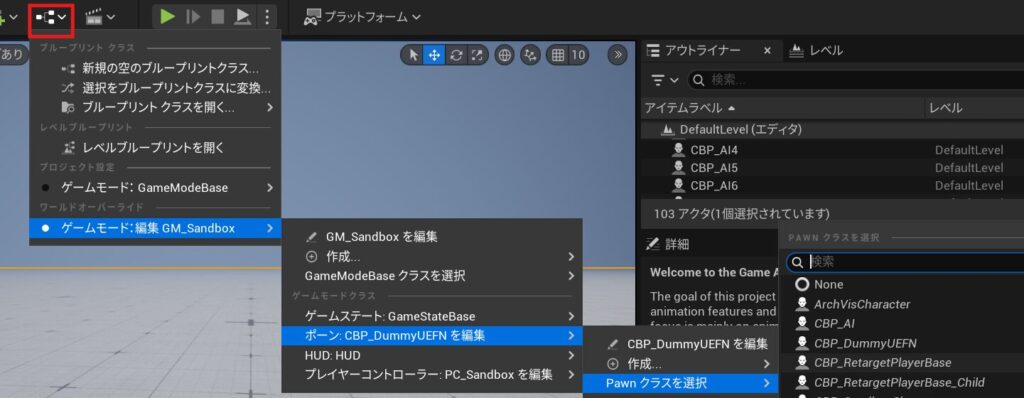Toggle world coordinate space globe icon
The image size is (1024, 398).
coord(504,56)
